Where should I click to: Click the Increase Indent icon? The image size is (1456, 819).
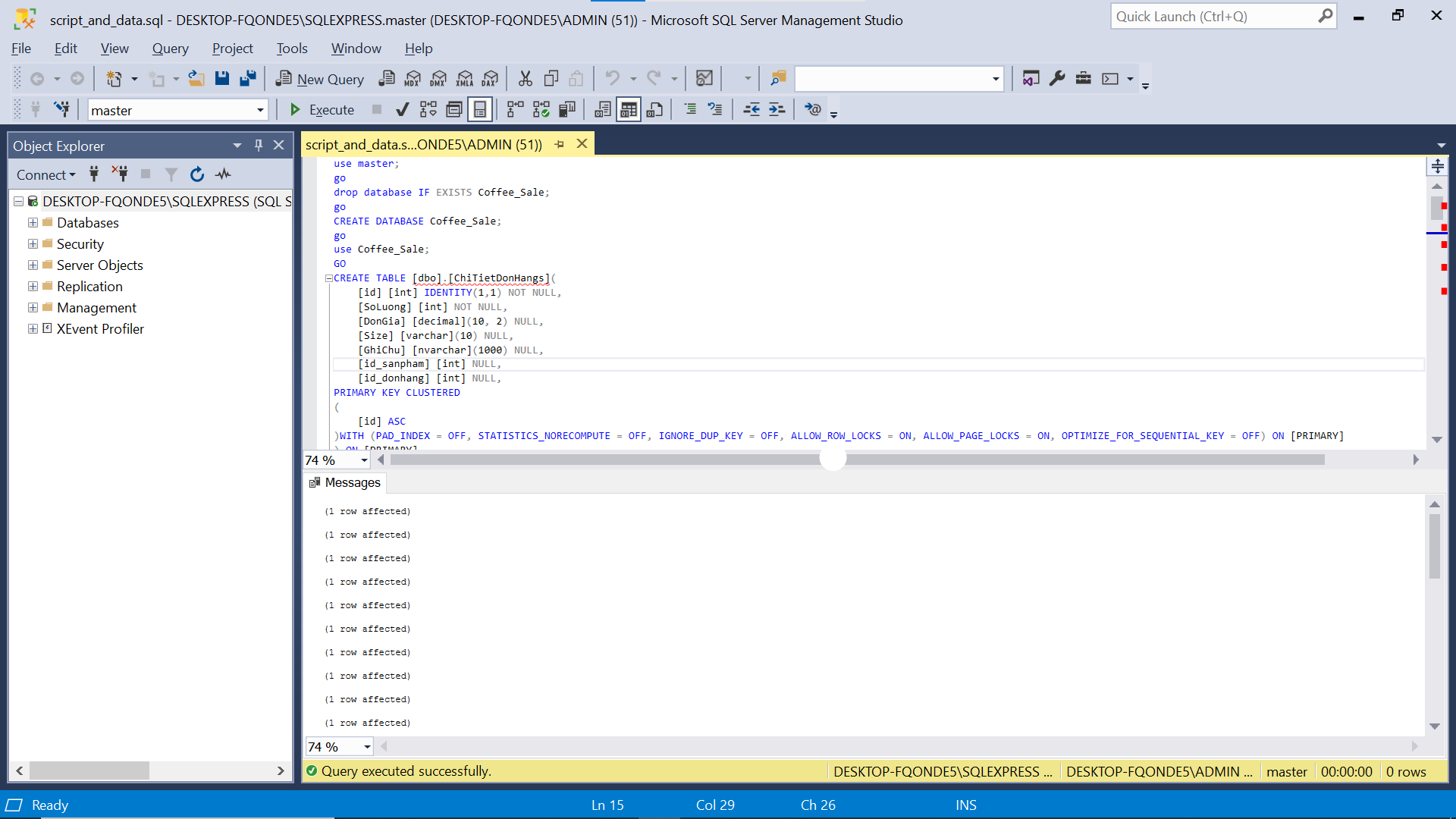pyautogui.click(x=777, y=110)
